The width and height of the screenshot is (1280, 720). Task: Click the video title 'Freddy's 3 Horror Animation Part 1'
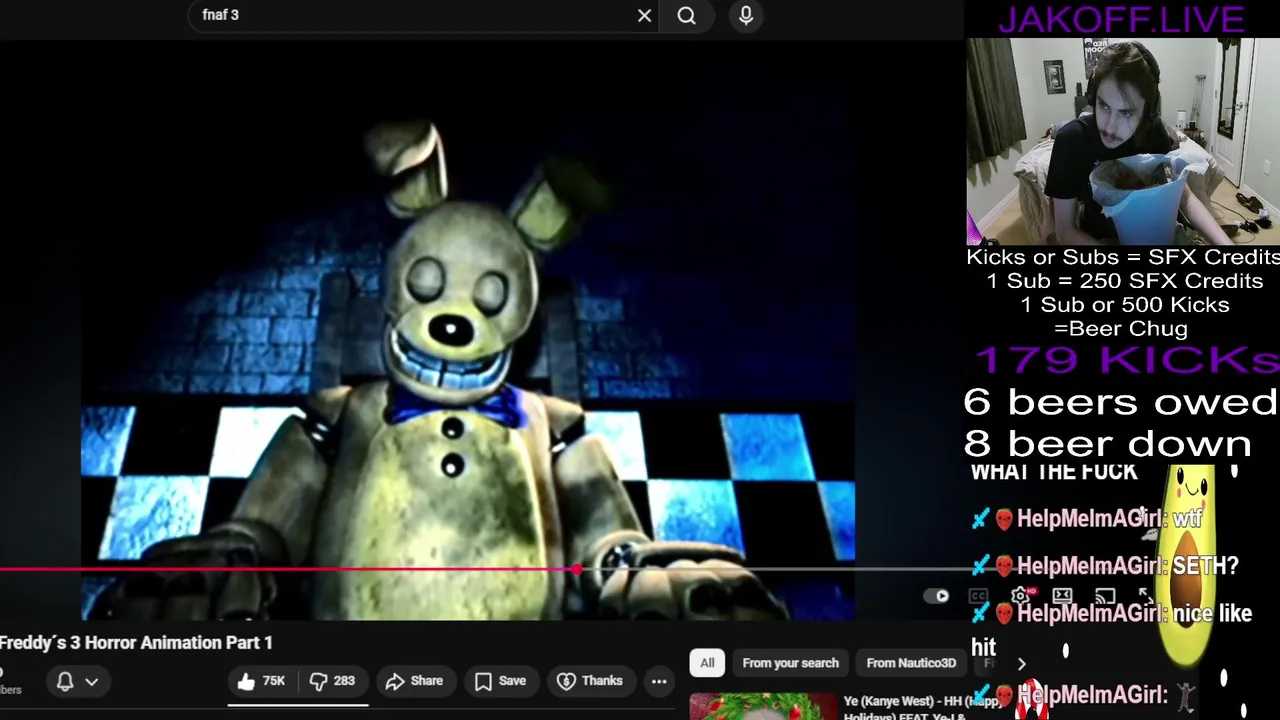pyautogui.click(x=136, y=643)
